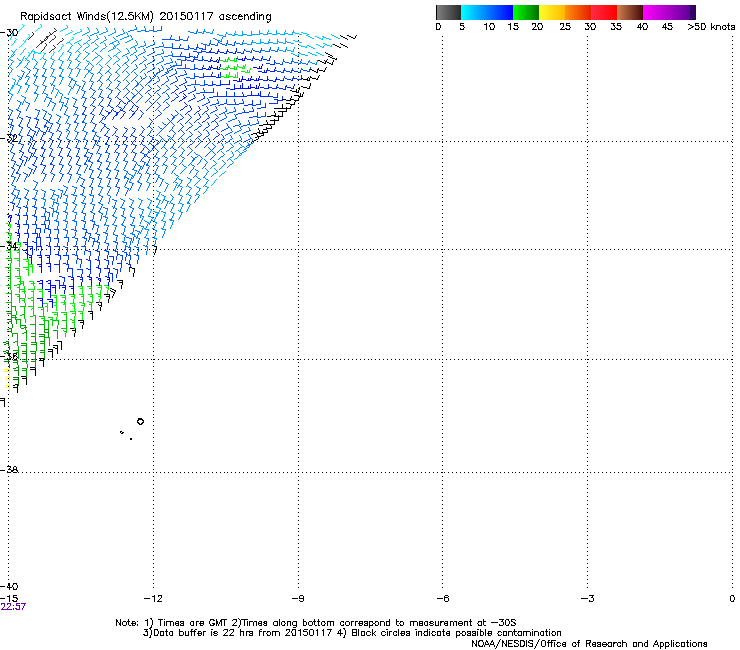Click the red 30-35 knots legend segment
740x650 pixels.
[604, 12]
